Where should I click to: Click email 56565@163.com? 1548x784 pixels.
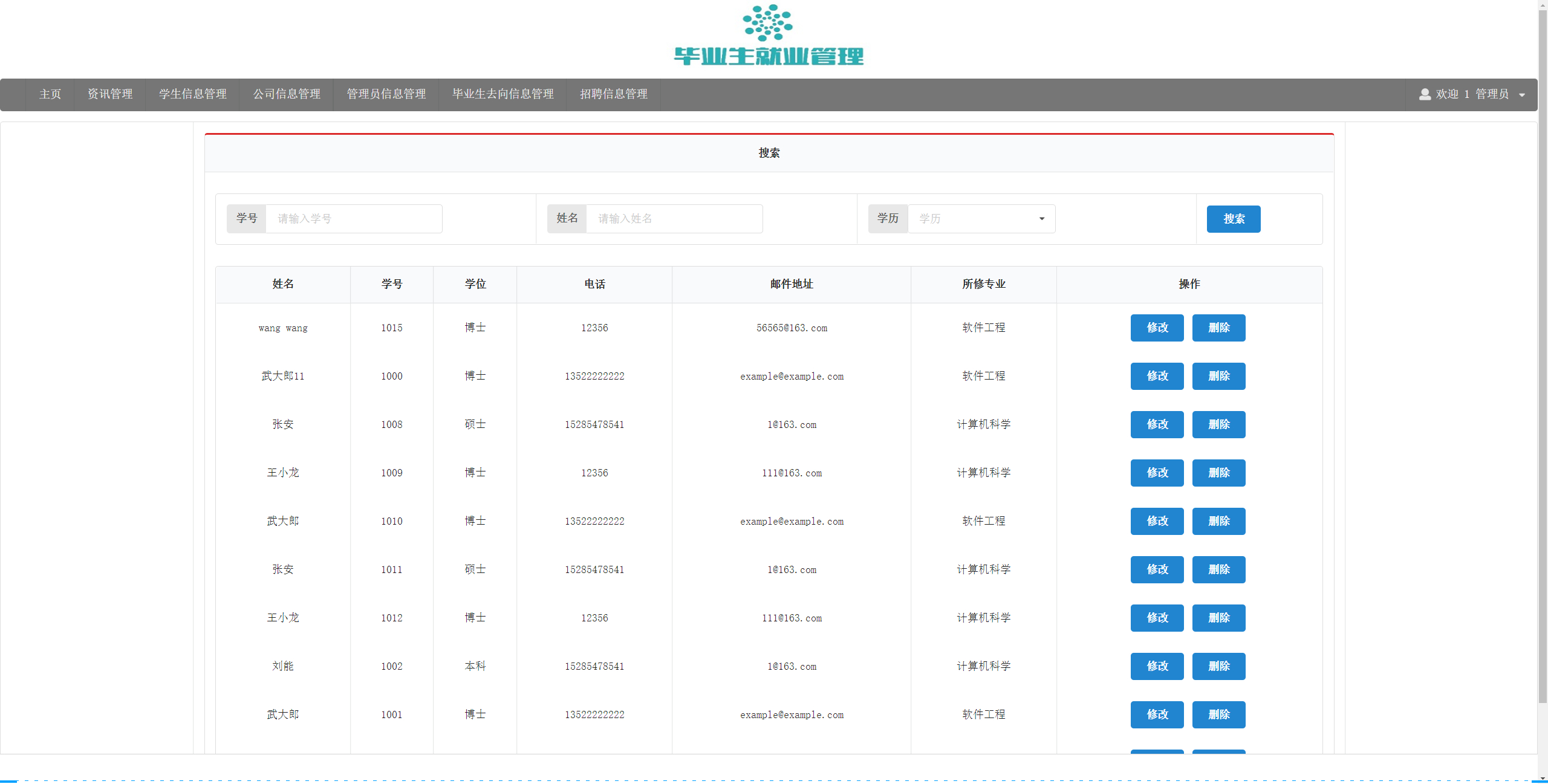tap(792, 328)
